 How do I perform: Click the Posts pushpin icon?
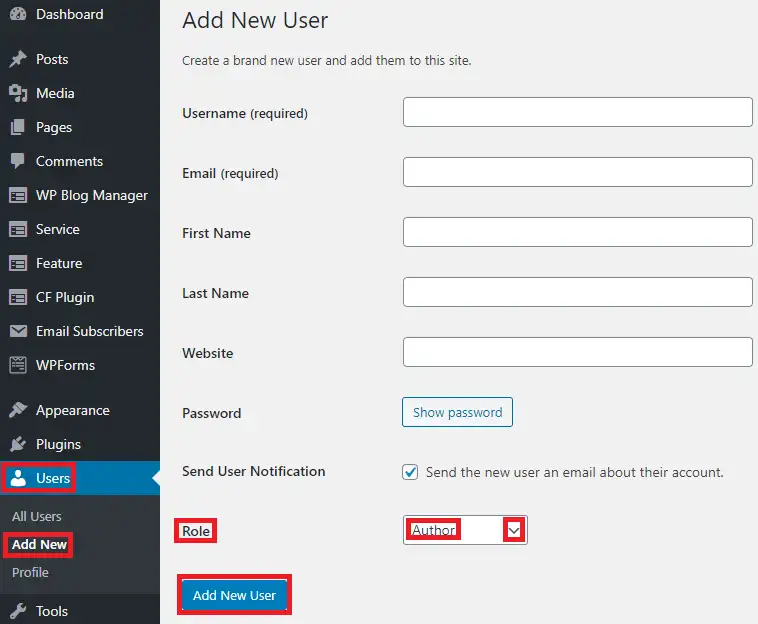[18, 59]
